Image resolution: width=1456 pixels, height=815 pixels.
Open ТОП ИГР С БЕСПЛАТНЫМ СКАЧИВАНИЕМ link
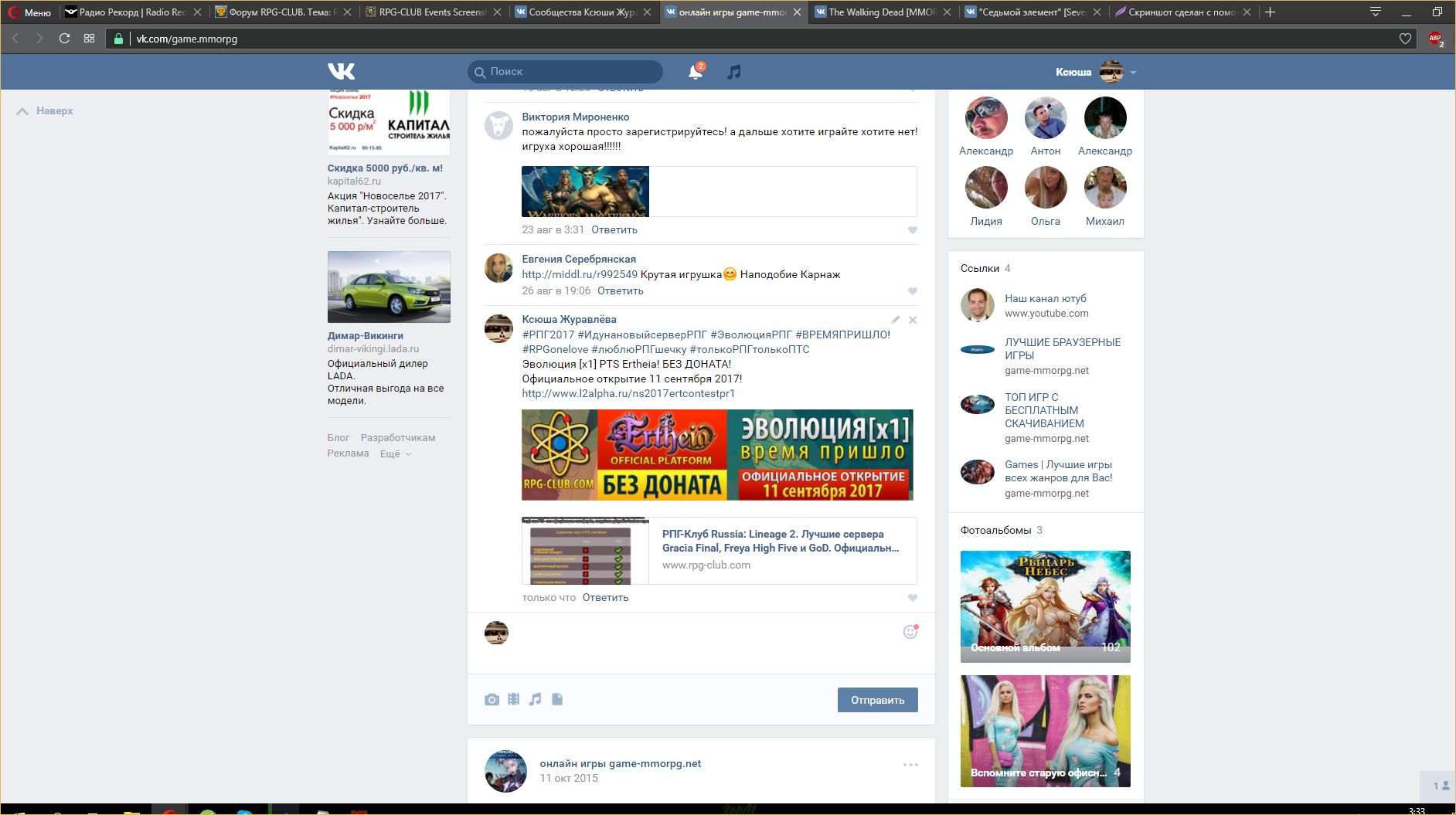pyautogui.click(x=1044, y=410)
